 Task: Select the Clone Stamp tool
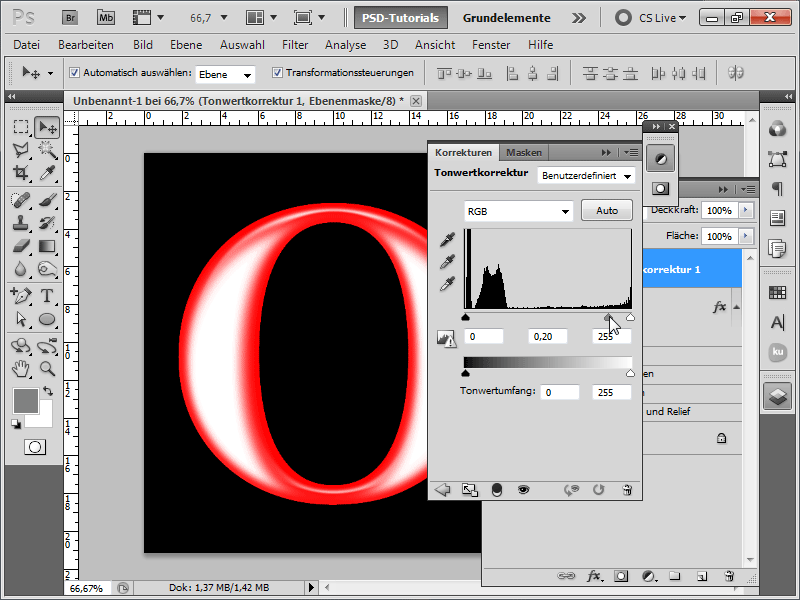21,223
